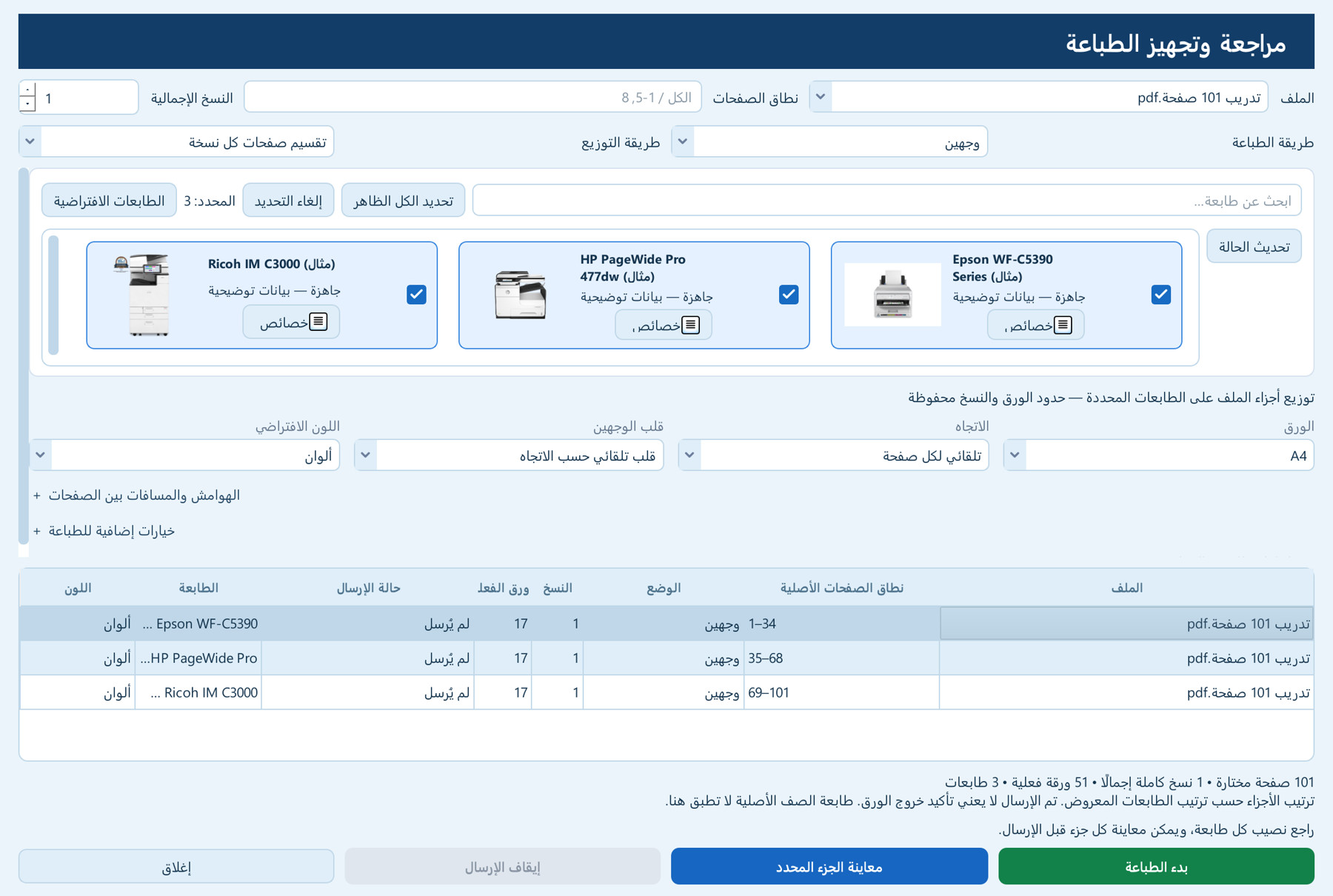The height and width of the screenshot is (896, 1333).
Task: Click the الطابعة column header
Action: click(x=198, y=588)
